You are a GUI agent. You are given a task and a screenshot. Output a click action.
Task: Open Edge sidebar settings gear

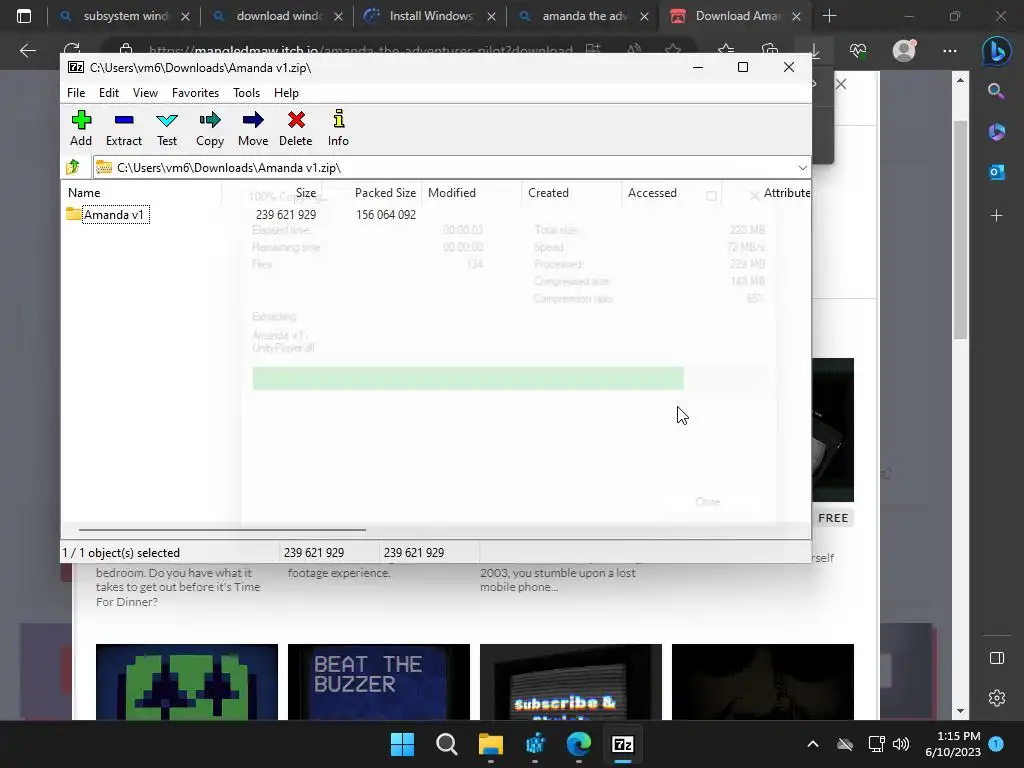pyautogui.click(x=997, y=698)
